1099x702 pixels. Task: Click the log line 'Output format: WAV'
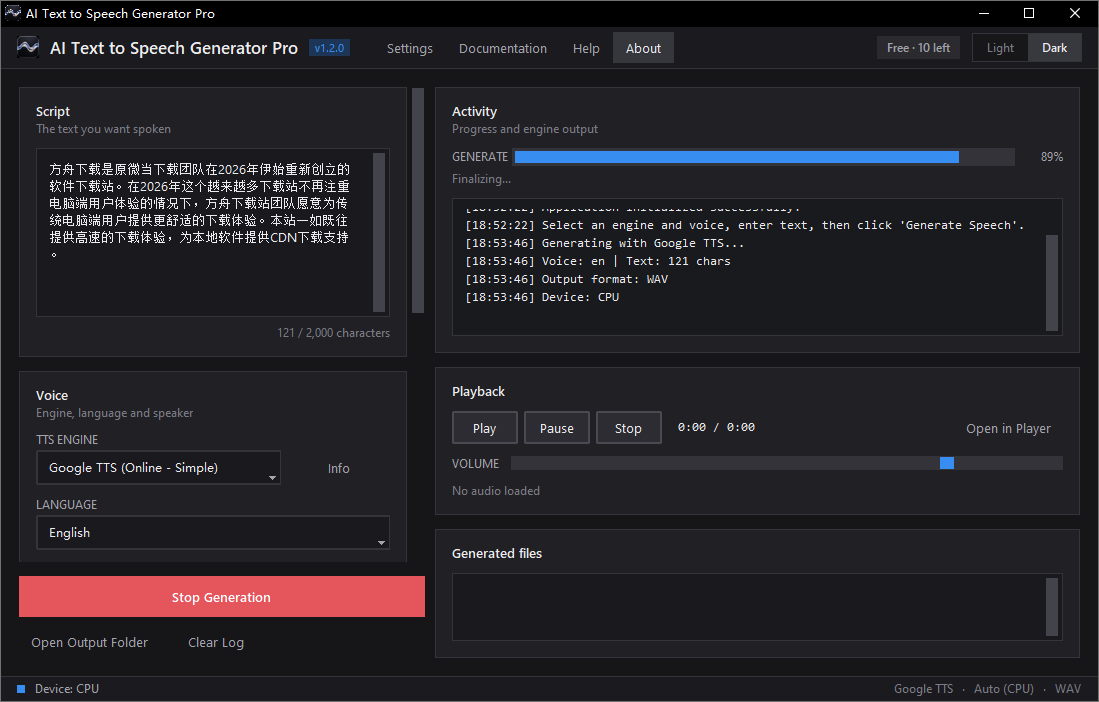click(x=566, y=279)
